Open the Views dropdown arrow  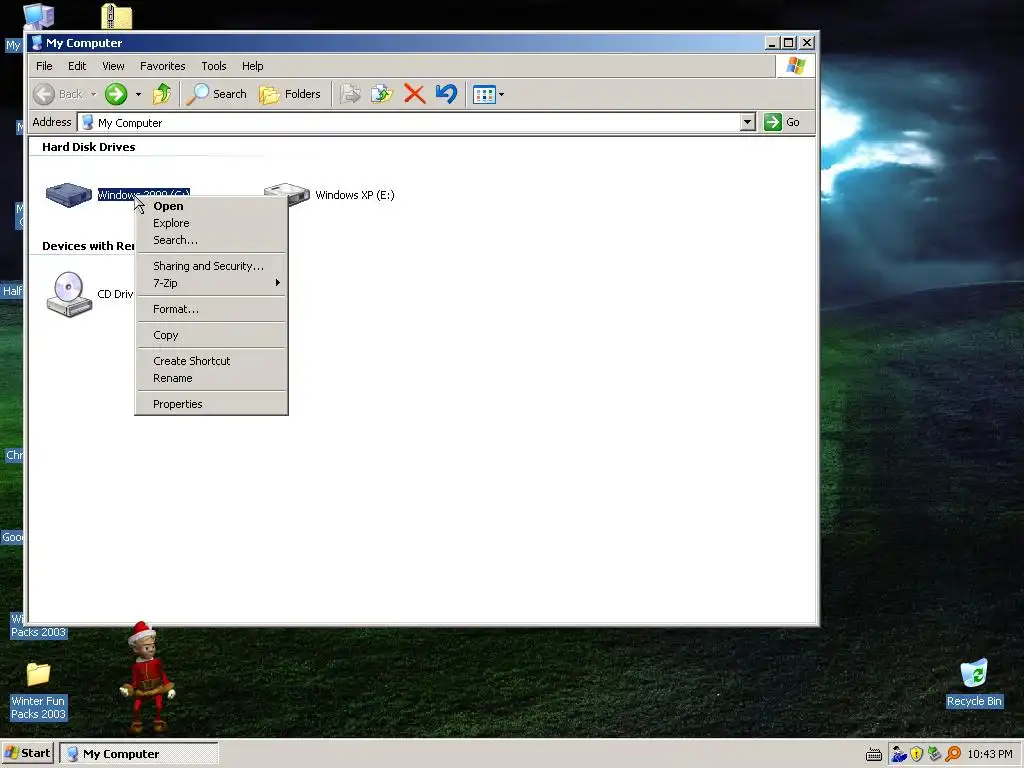[502, 94]
